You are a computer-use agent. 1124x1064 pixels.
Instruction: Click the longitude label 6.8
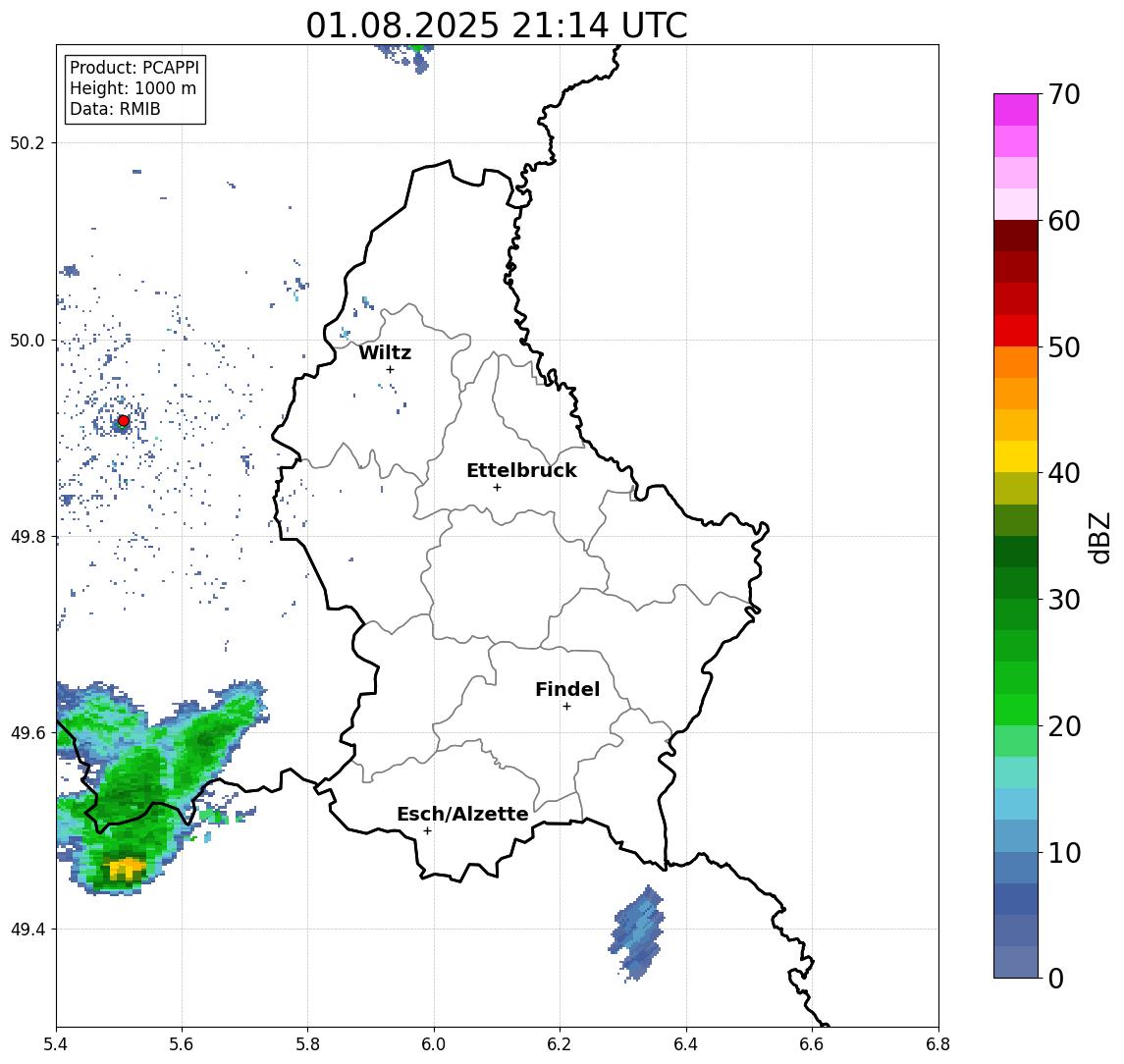(938, 1044)
